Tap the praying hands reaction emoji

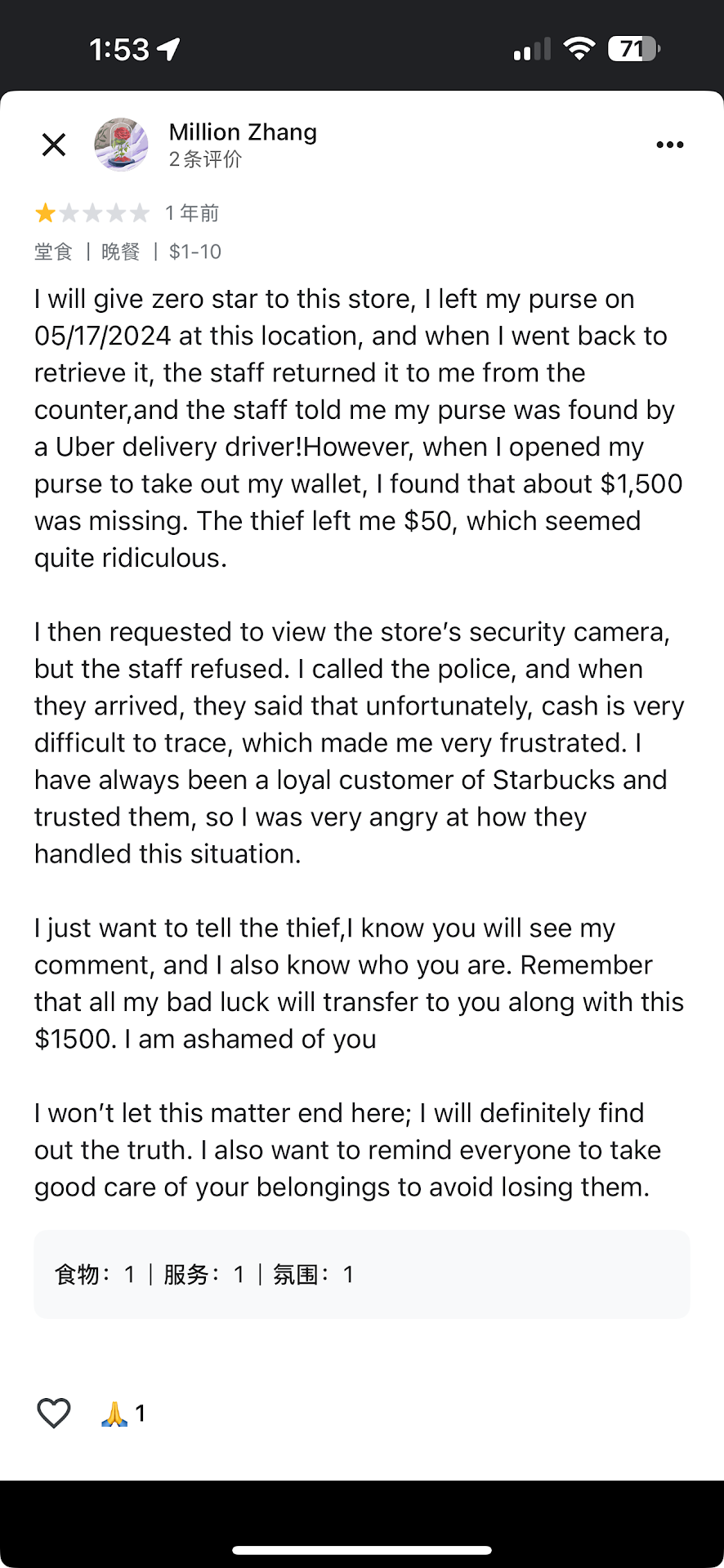[x=115, y=1413]
